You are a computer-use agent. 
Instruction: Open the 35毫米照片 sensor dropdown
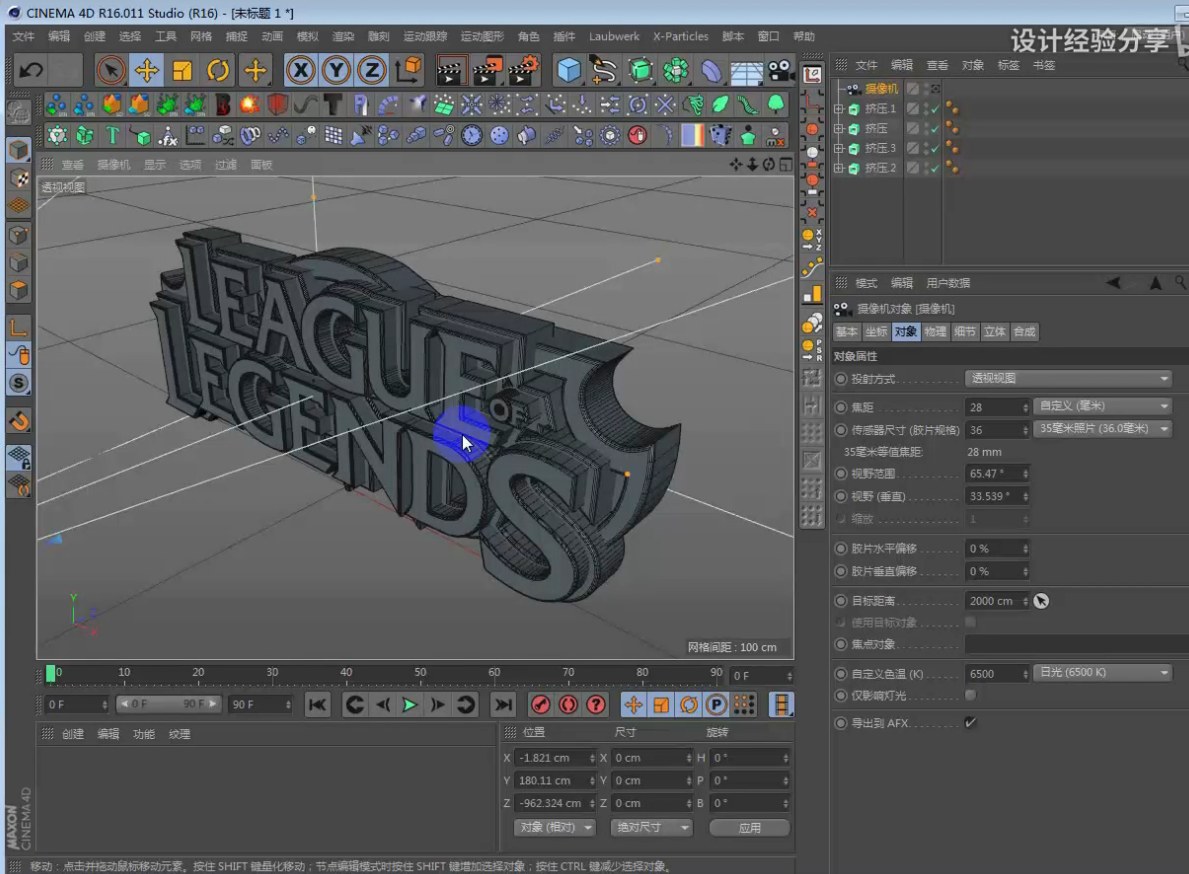click(1103, 429)
